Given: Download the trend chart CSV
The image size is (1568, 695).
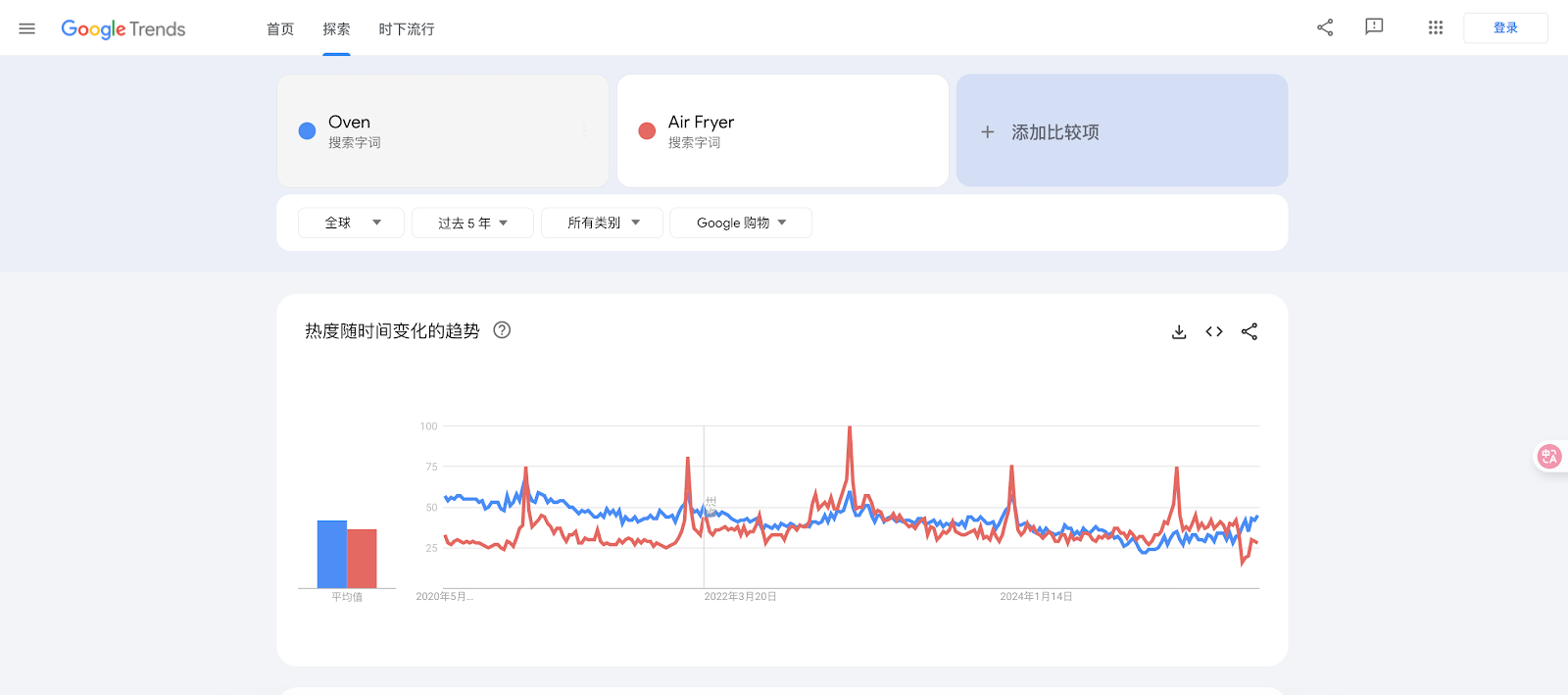Looking at the screenshot, I should click(1179, 332).
